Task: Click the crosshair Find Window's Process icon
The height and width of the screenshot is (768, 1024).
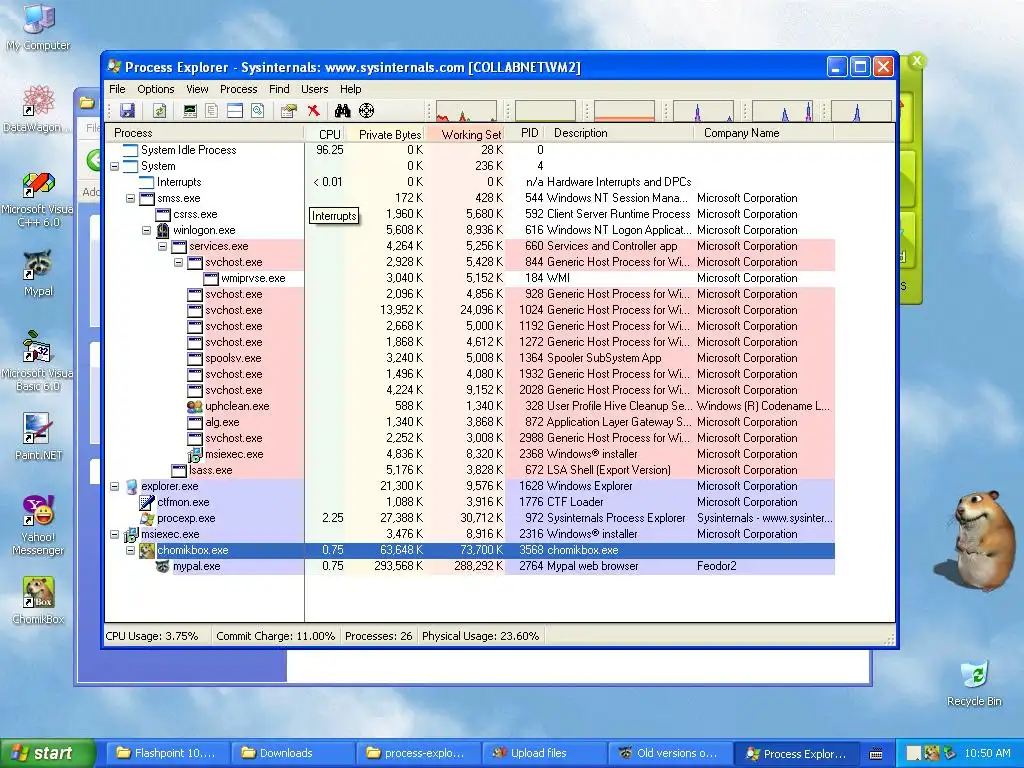Action: coord(366,111)
